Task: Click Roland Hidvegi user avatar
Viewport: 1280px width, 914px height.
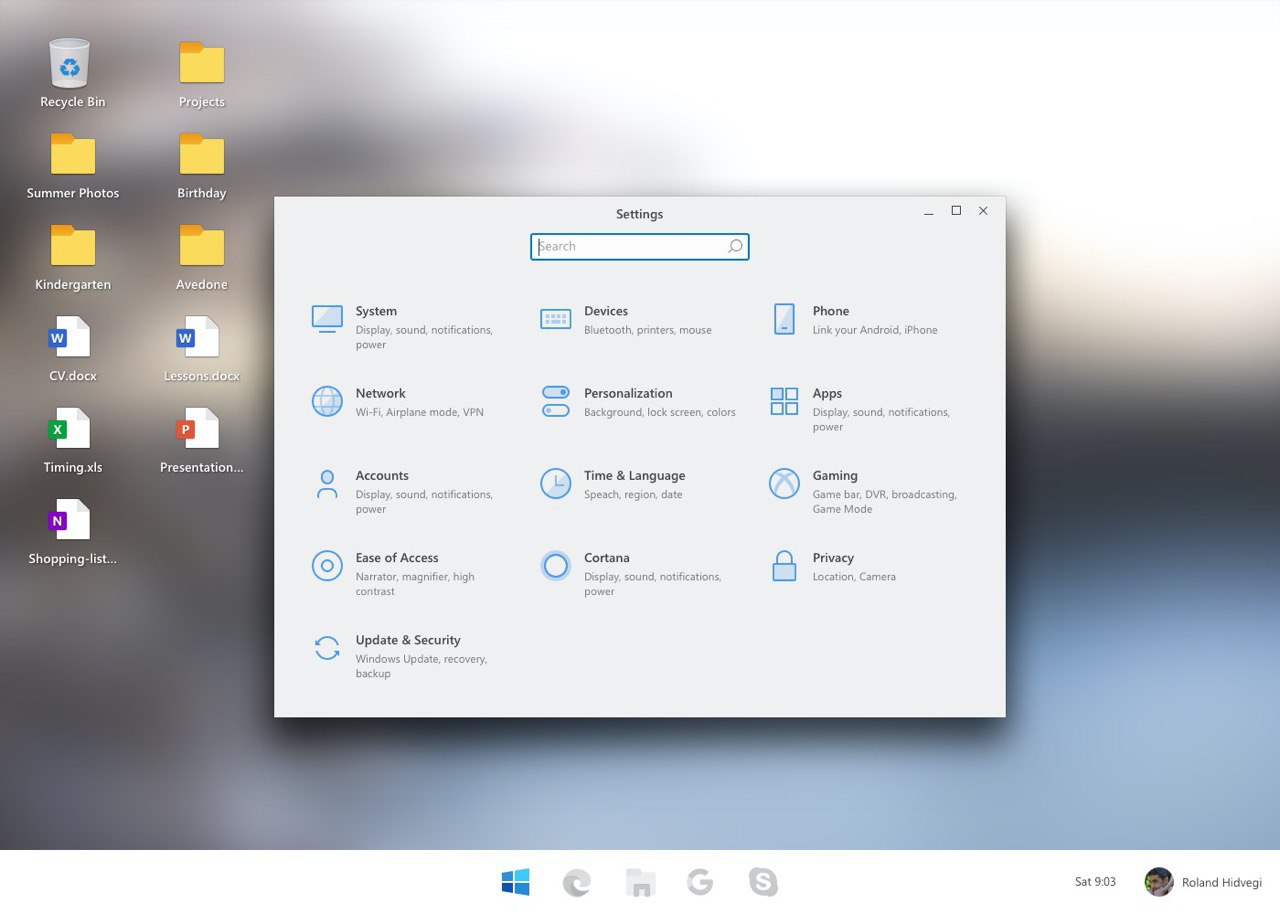Action: tap(1159, 882)
